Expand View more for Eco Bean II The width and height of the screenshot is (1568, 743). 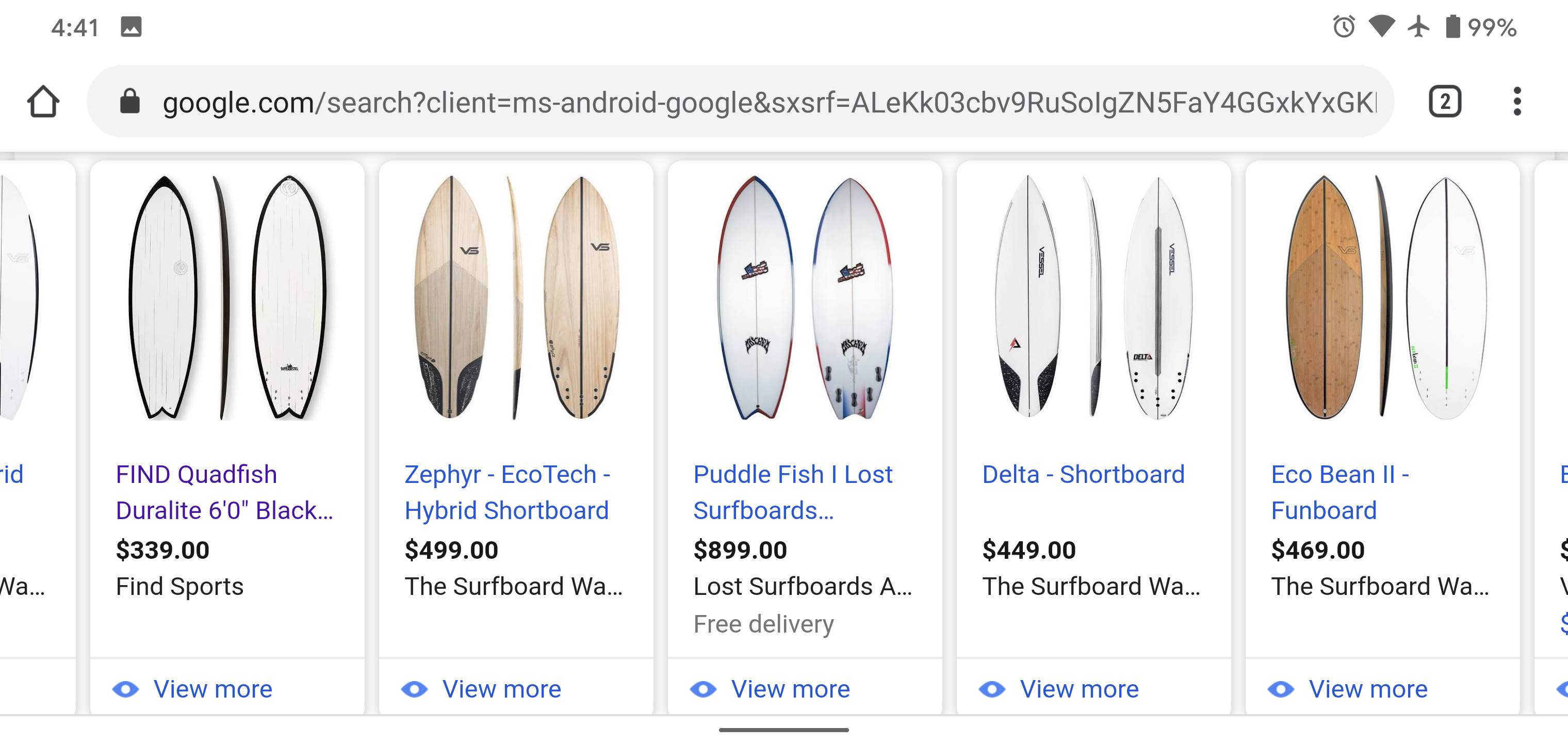click(x=1368, y=689)
